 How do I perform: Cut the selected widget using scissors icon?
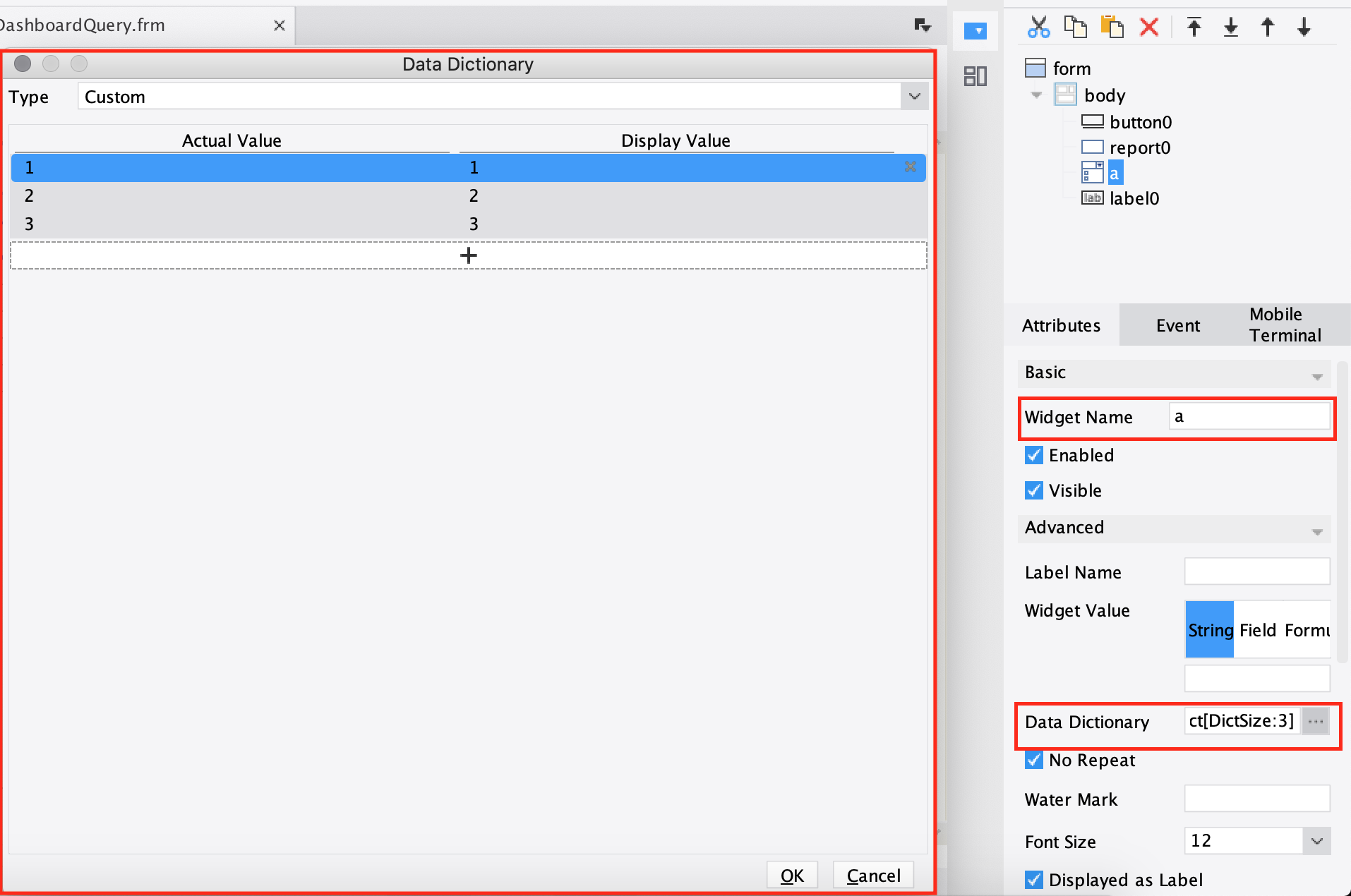pos(1038,27)
